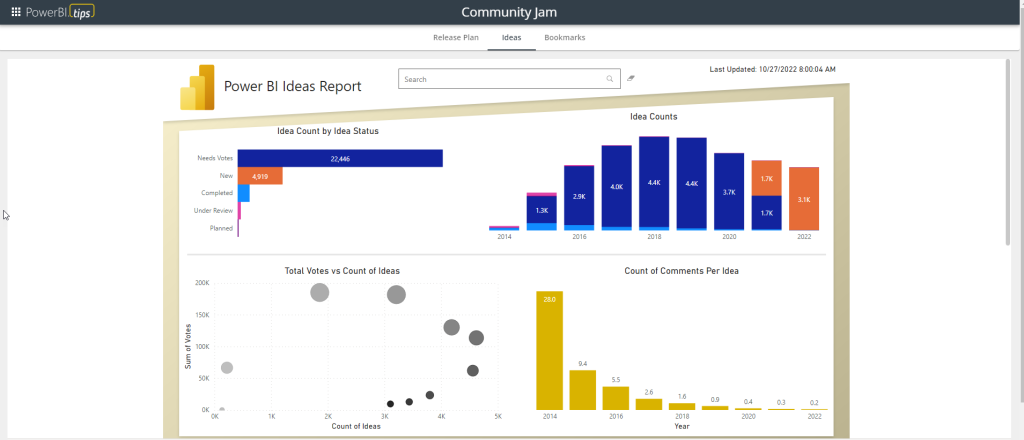Click inside the Search input box
The height and width of the screenshot is (440, 1024).
pos(500,79)
